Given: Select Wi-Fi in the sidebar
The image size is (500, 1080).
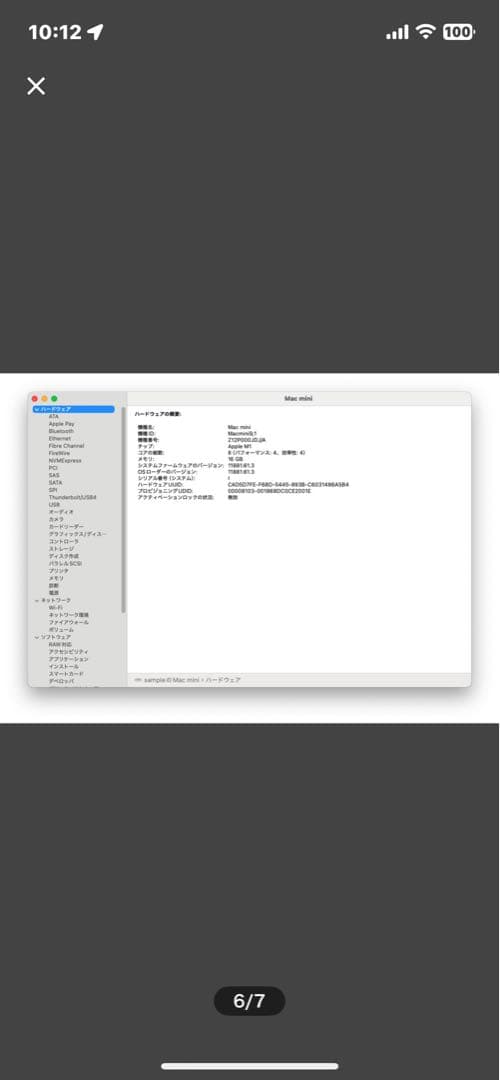Looking at the screenshot, I should [x=56, y=608].
